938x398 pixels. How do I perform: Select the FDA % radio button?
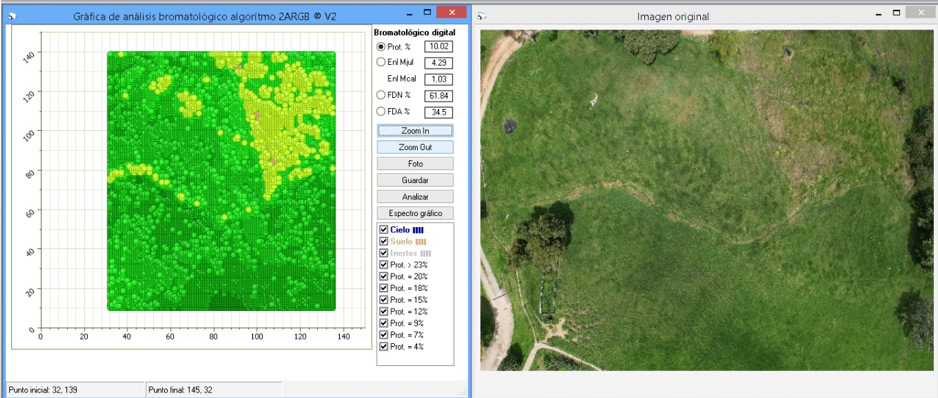tap(381, 111)
